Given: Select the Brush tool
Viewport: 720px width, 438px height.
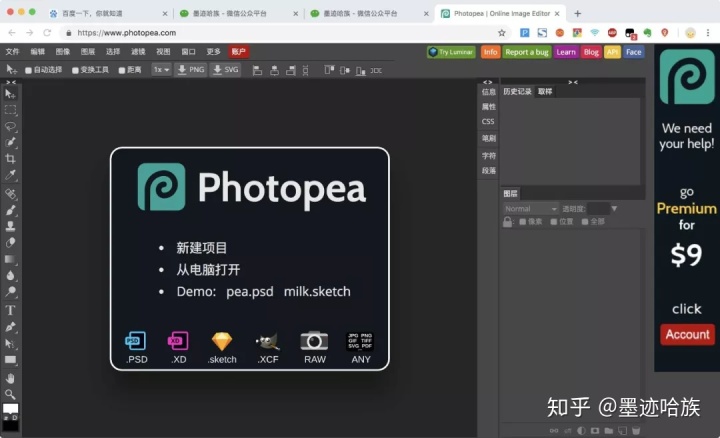Looking at the screenshot, I should pyautogui.click(x=10, y=210).
